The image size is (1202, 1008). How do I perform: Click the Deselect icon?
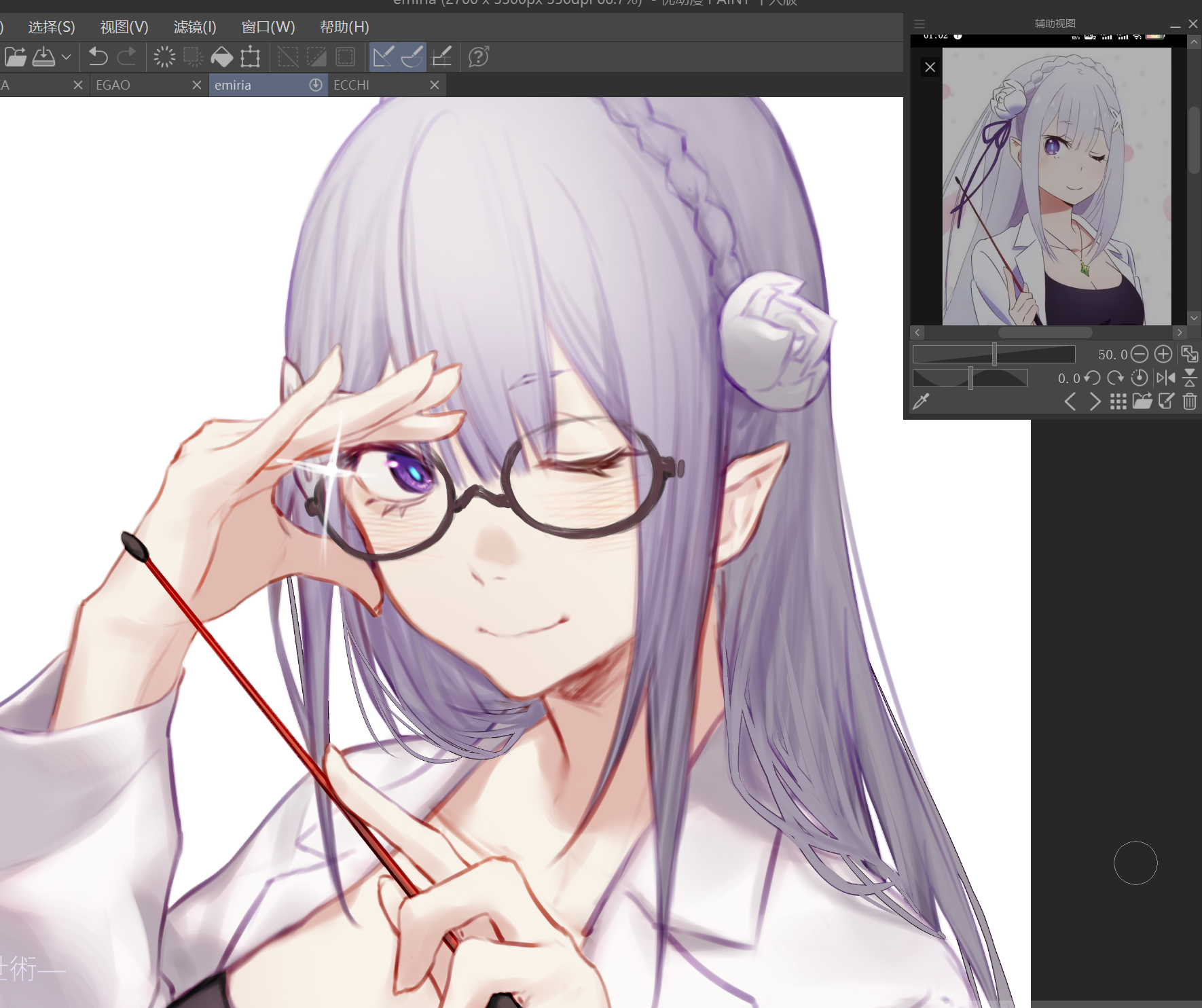pyautogui.click(x=288, y=57)
